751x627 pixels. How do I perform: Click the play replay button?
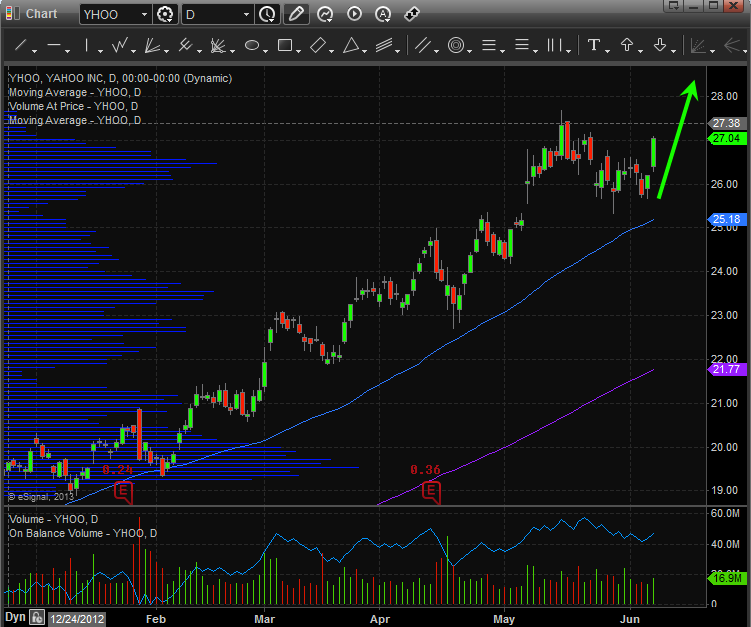354,14
